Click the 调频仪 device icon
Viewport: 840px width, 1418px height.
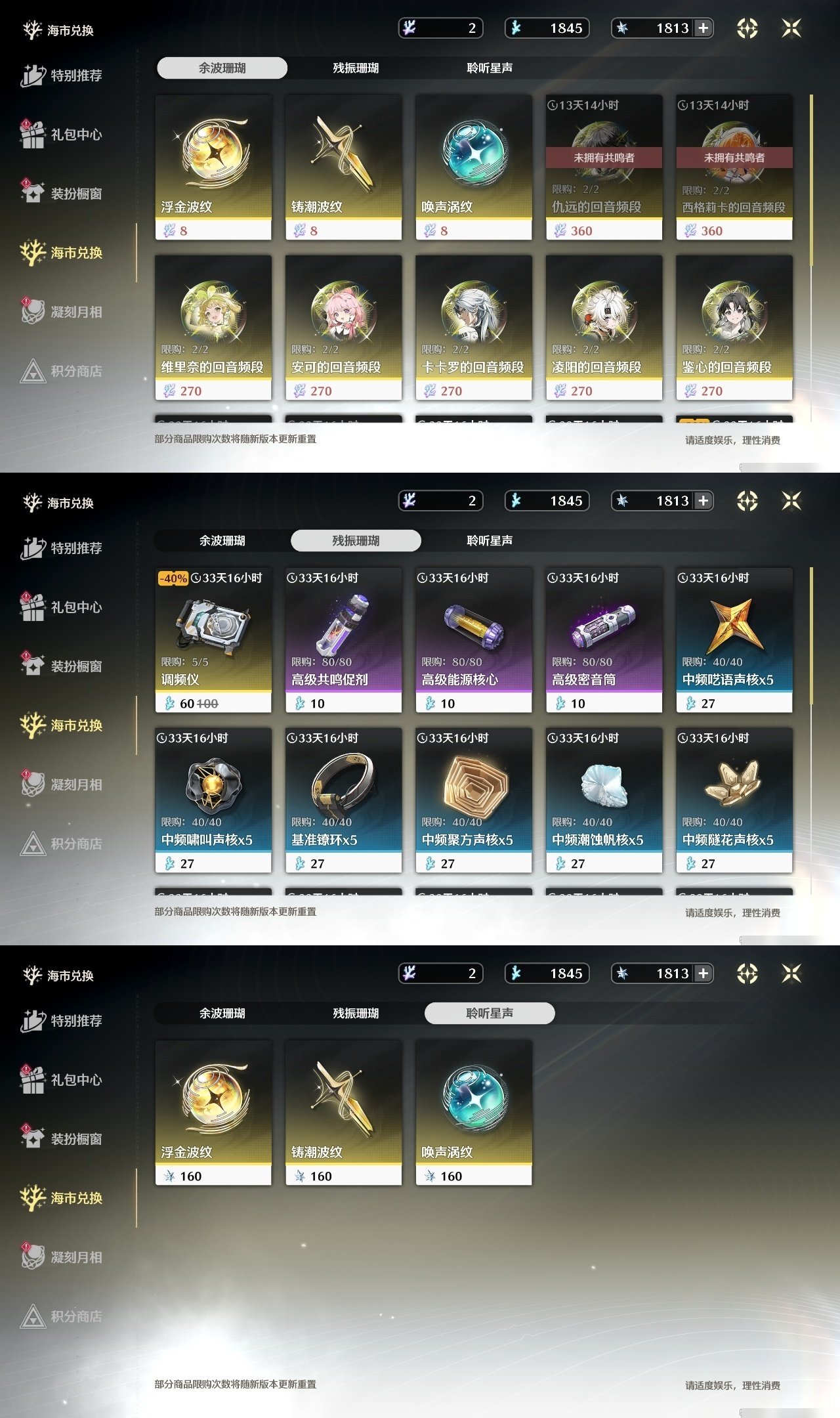pyautogui.click(x=213, y=624)
